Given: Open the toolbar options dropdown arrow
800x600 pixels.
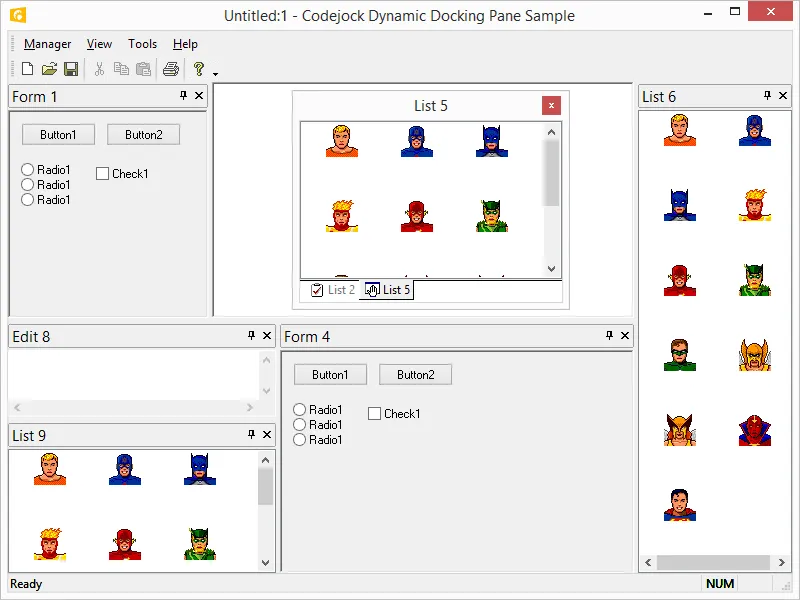Looking at the screenshot, I should [x=213, y=72].
